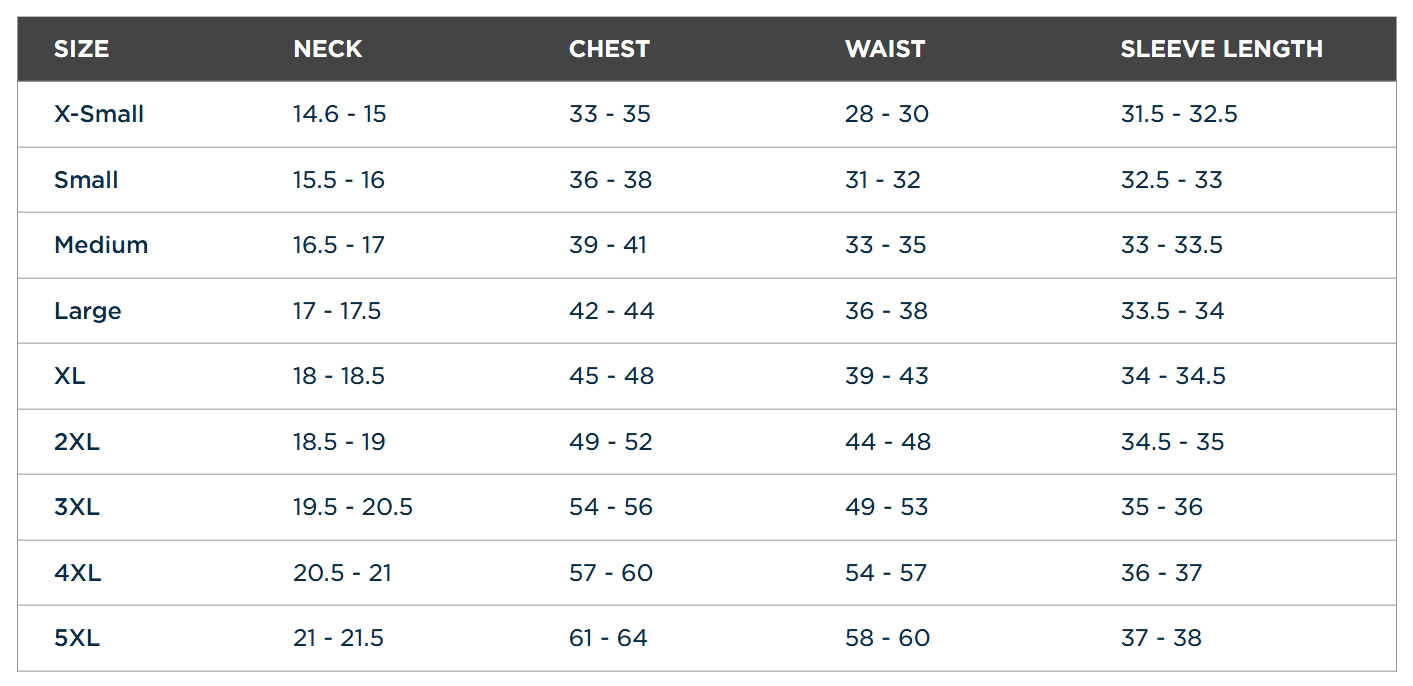Click the Large waist value 36 - 38
Image resolution: width=1413 pixels, height=686 pixels.
886,311
